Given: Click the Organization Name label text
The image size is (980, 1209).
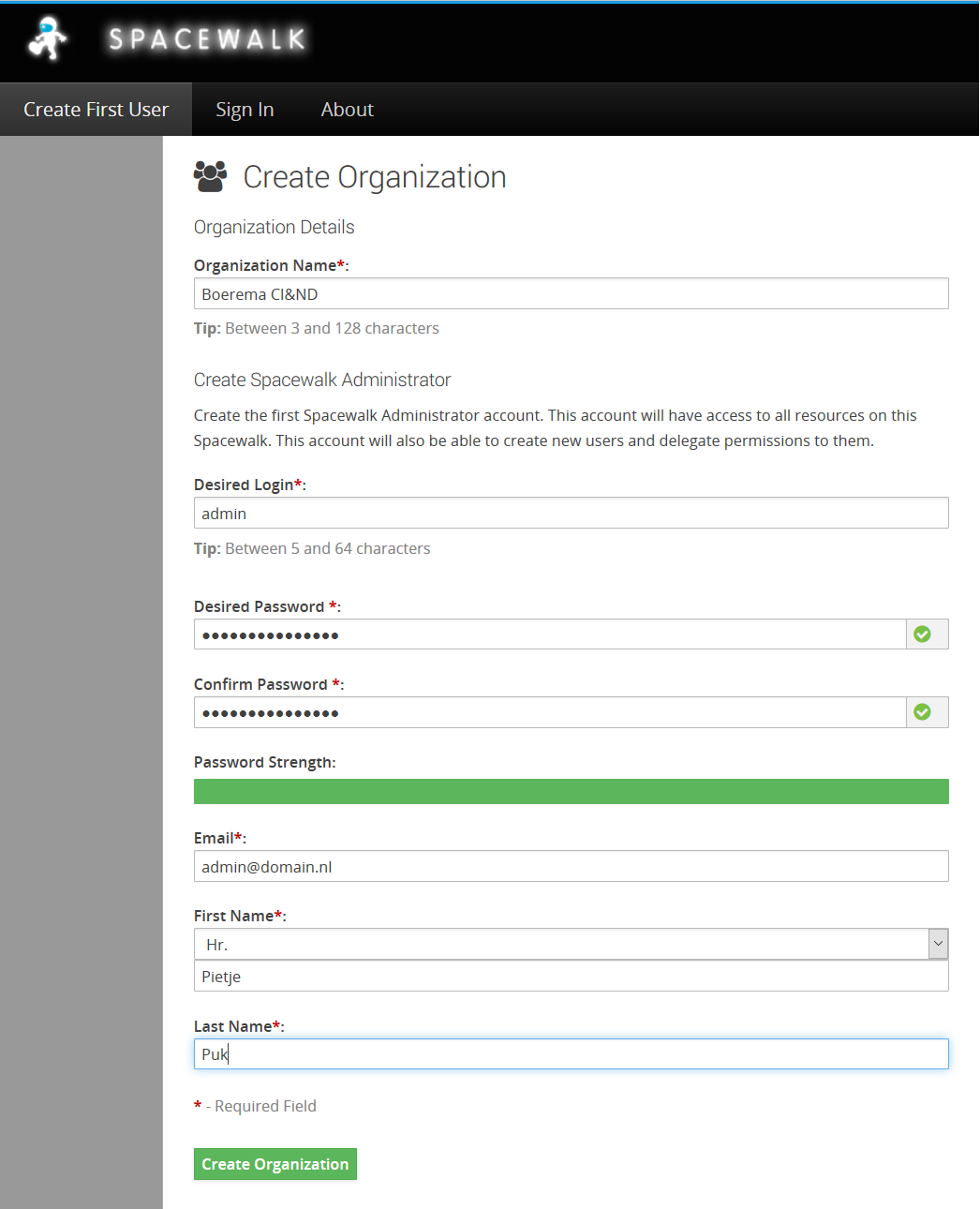Looking at the screenshot, I should [x=265, y=265].
